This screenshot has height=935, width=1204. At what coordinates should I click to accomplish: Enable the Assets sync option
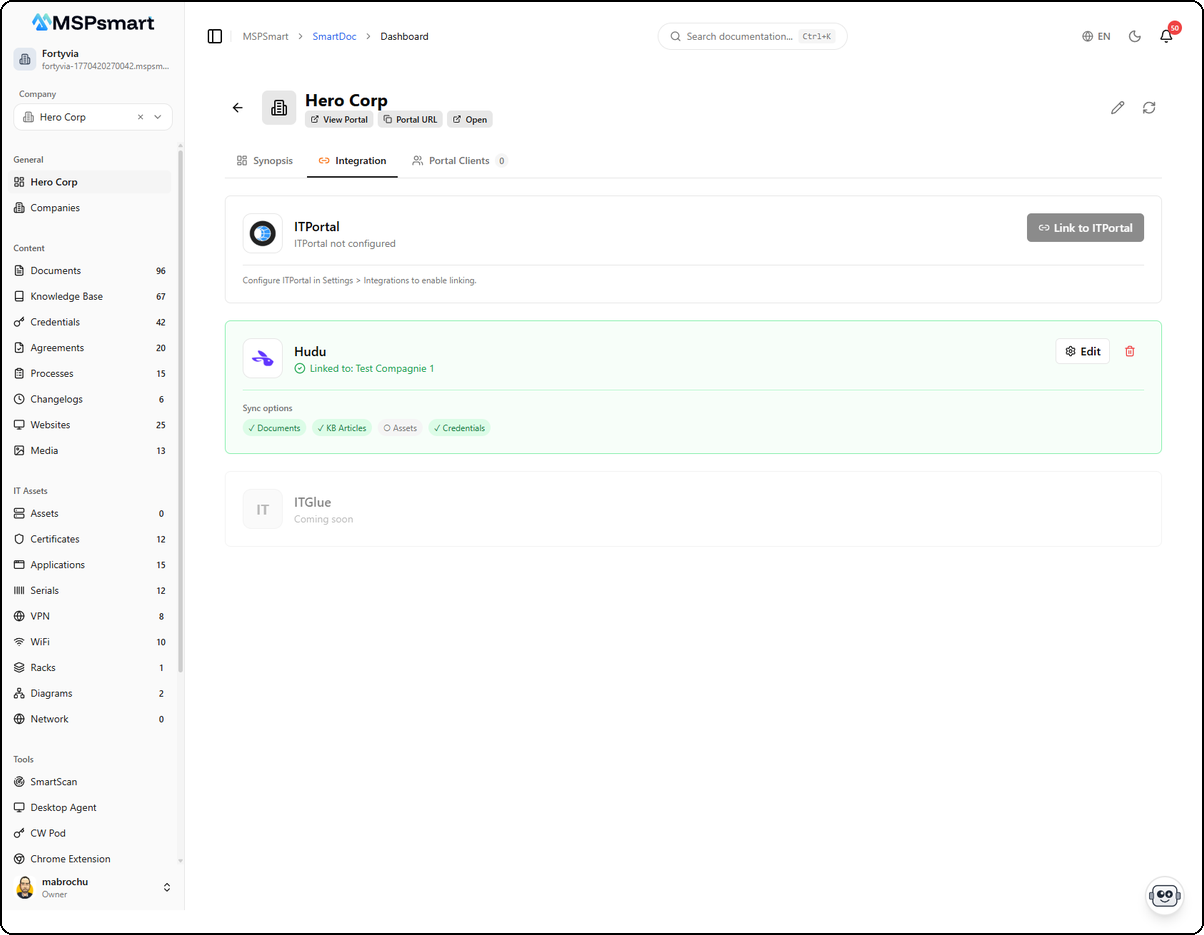pyautogui.click(x=400, y=427)
